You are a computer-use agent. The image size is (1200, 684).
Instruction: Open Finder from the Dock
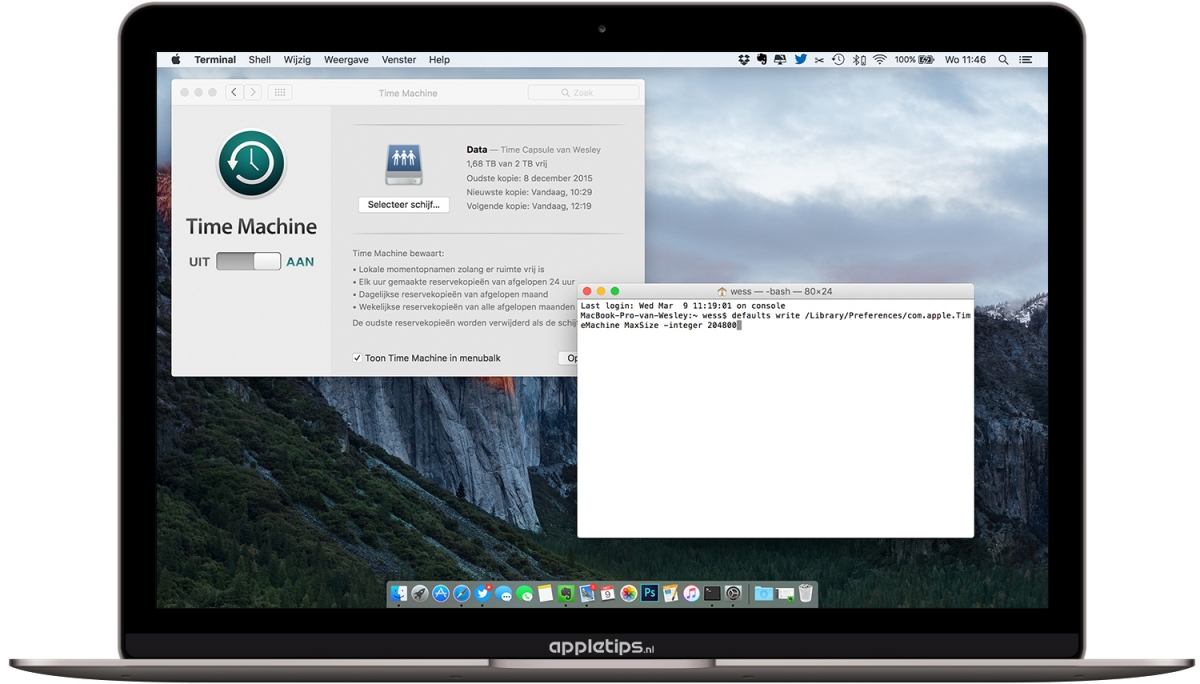click(x=398, y=593)
